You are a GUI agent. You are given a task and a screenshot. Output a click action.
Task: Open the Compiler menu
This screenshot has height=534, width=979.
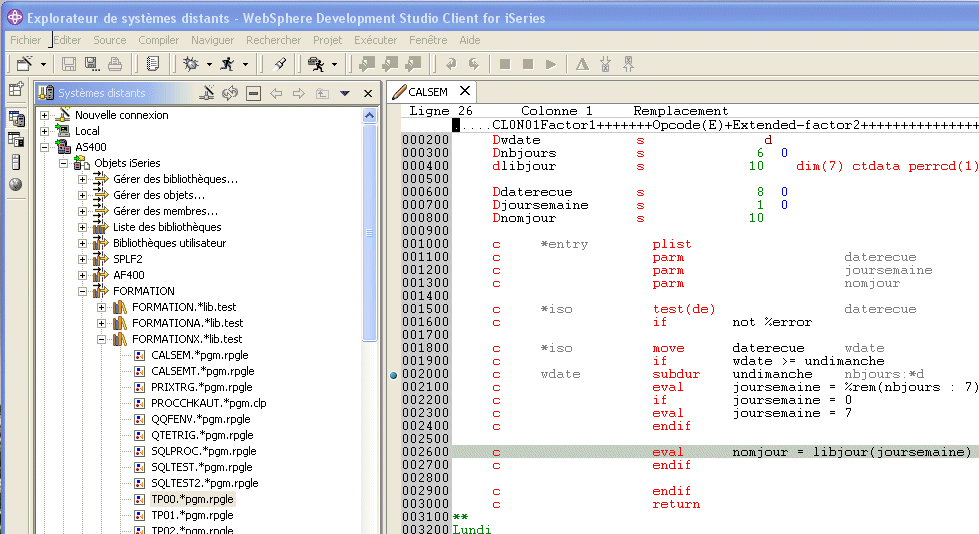pos(159,40)
